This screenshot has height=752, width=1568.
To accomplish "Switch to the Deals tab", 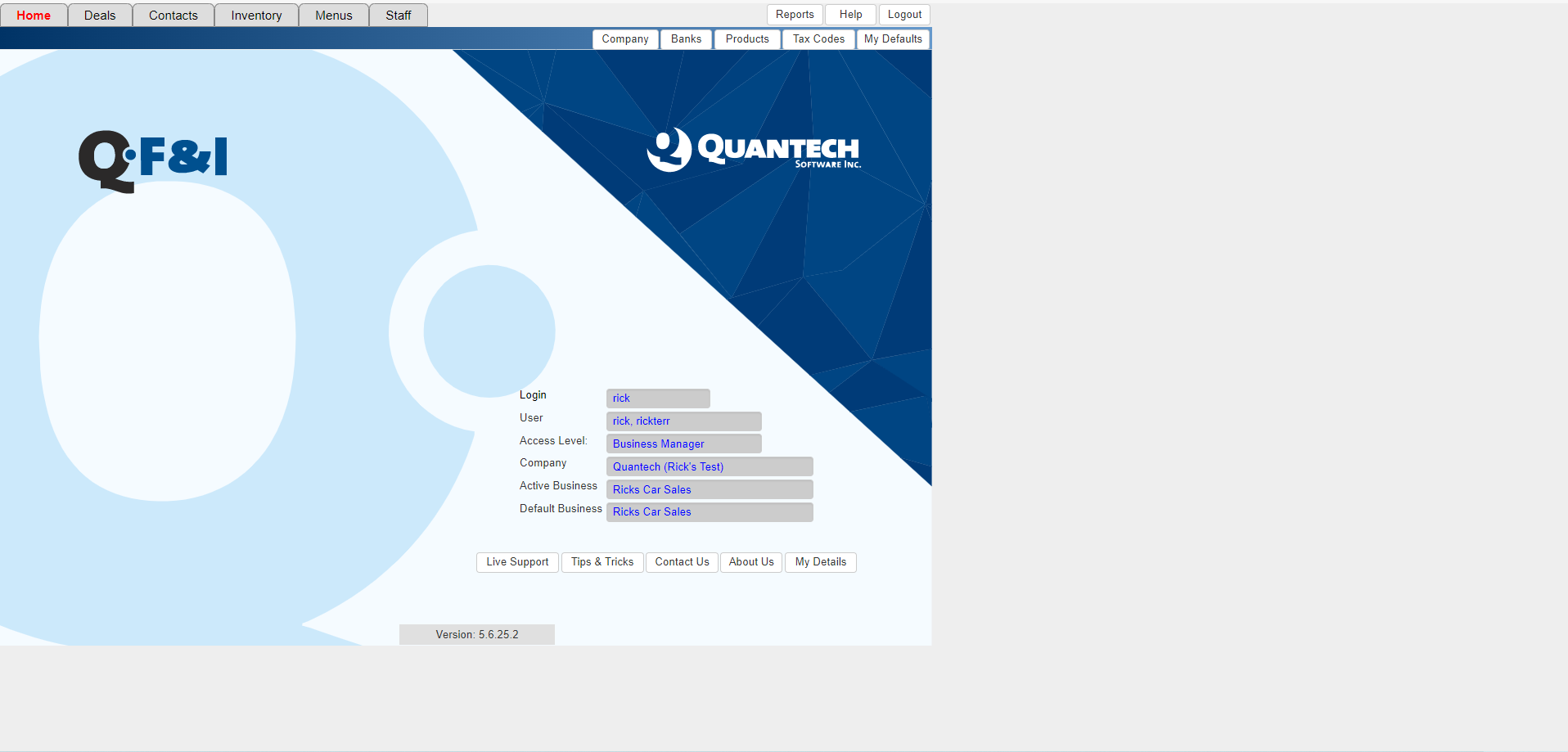I will click(x=99, y=15).
